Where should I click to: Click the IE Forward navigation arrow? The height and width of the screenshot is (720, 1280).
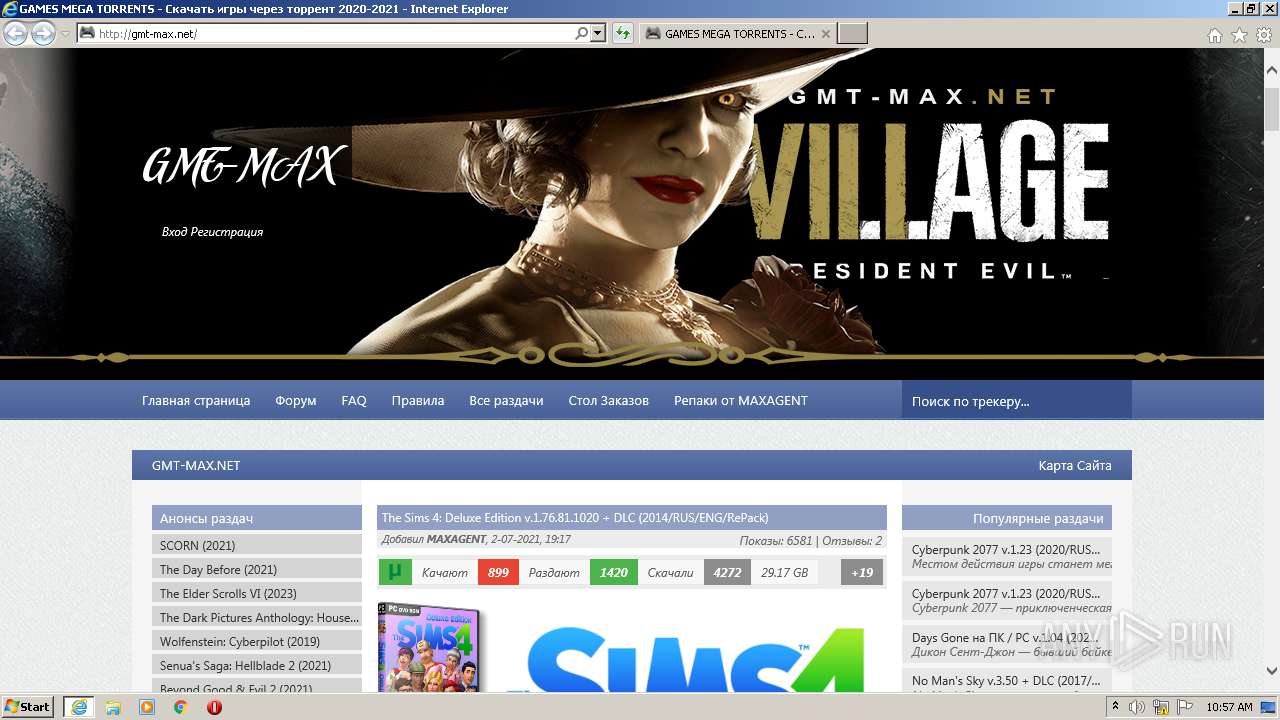coord(43,33)
